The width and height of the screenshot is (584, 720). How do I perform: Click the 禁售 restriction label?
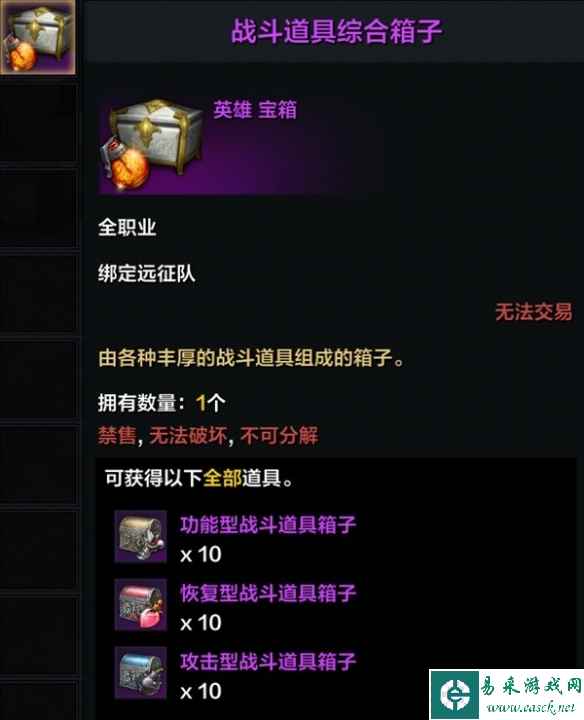[x=117, y=435]
